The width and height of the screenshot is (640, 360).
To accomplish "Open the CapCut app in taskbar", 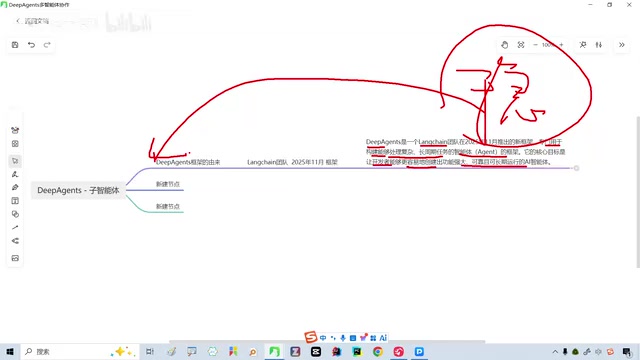I will 316,351.
